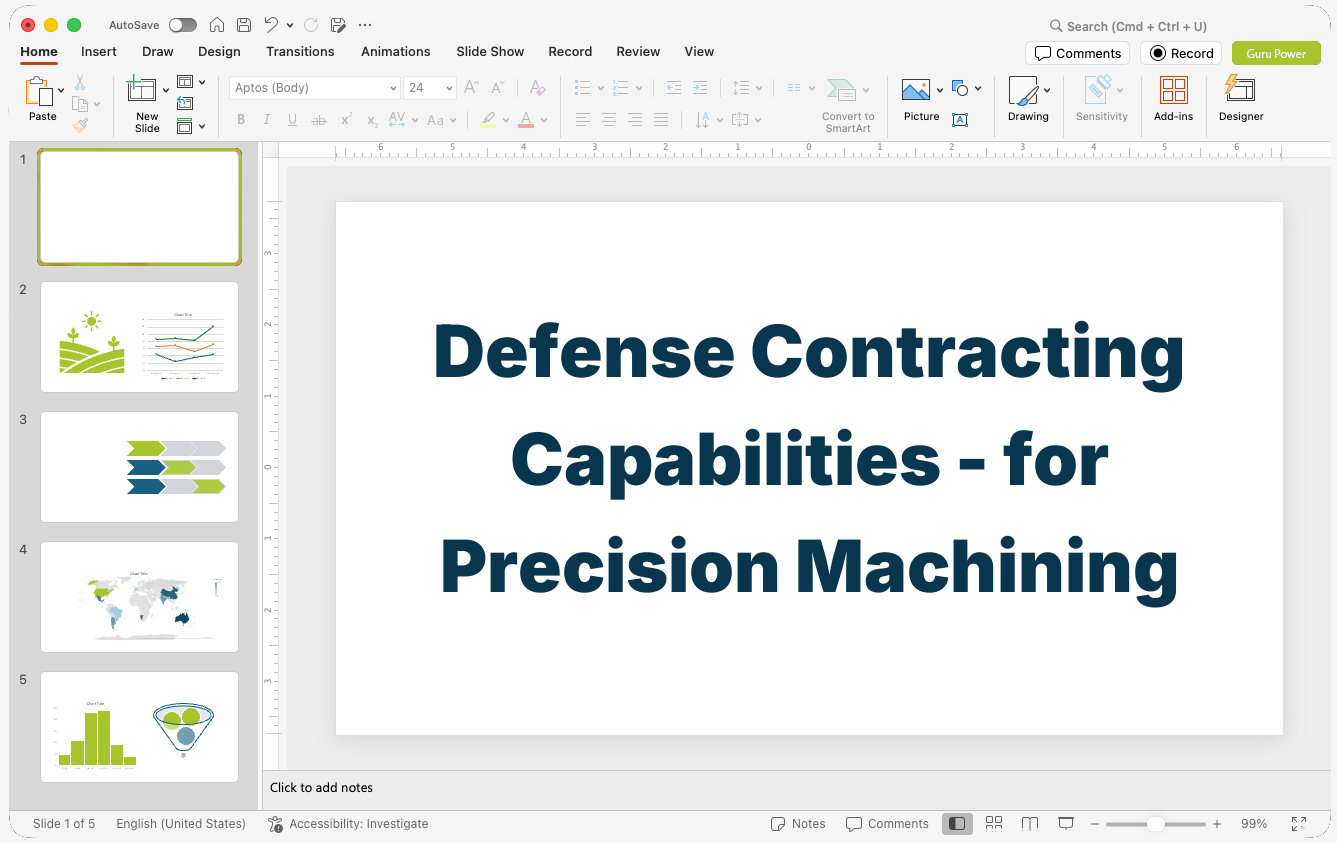Image resolution: width=1337 pixels, height=843 pixels.
Task: Toggle underline formatting
Action: (x=292, y=120)
